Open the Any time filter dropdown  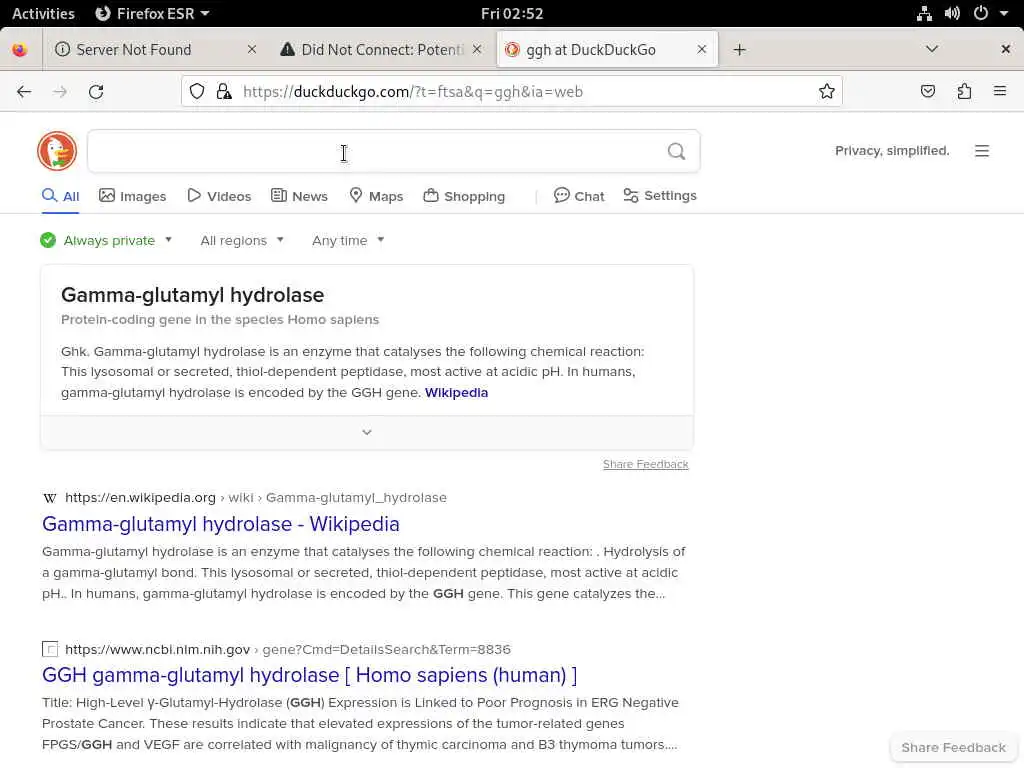coord(348,240)
